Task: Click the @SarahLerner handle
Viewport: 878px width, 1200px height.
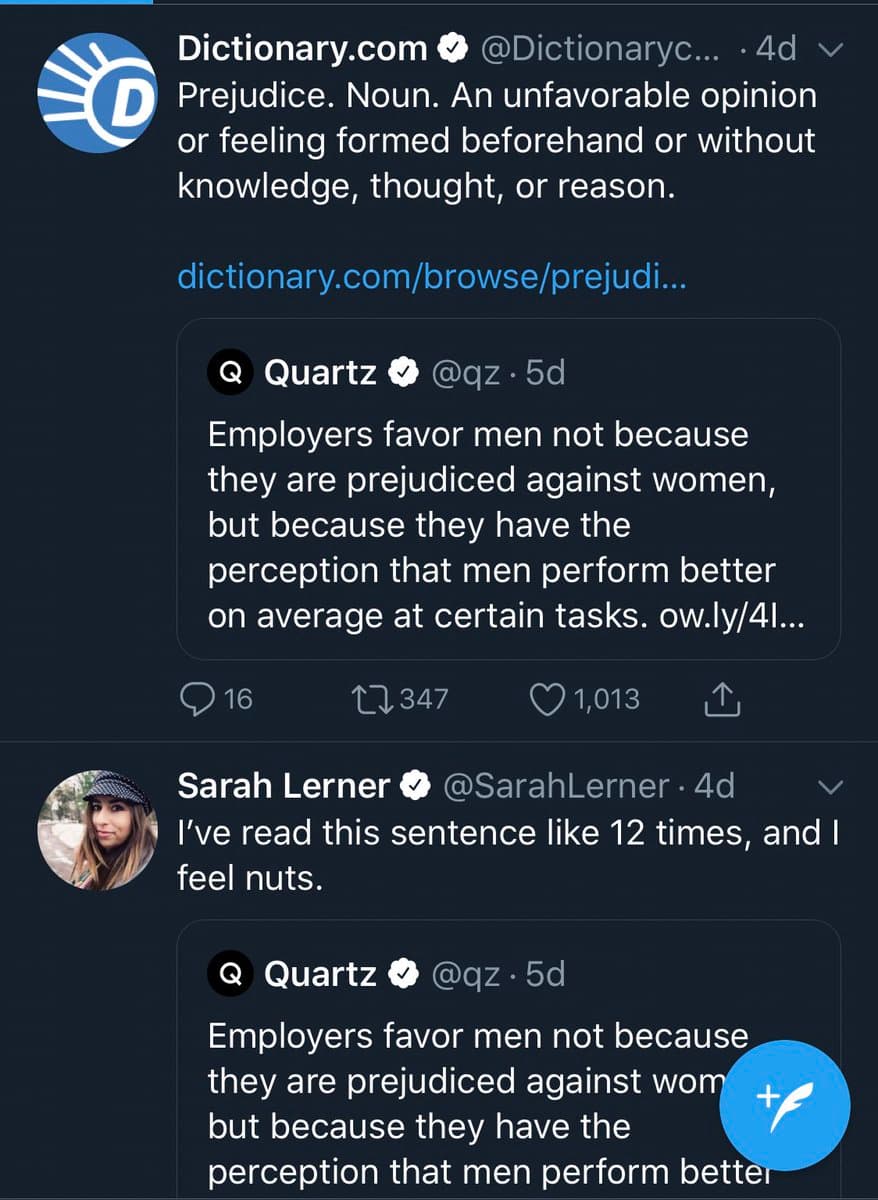Action: (x=554, y=786)
